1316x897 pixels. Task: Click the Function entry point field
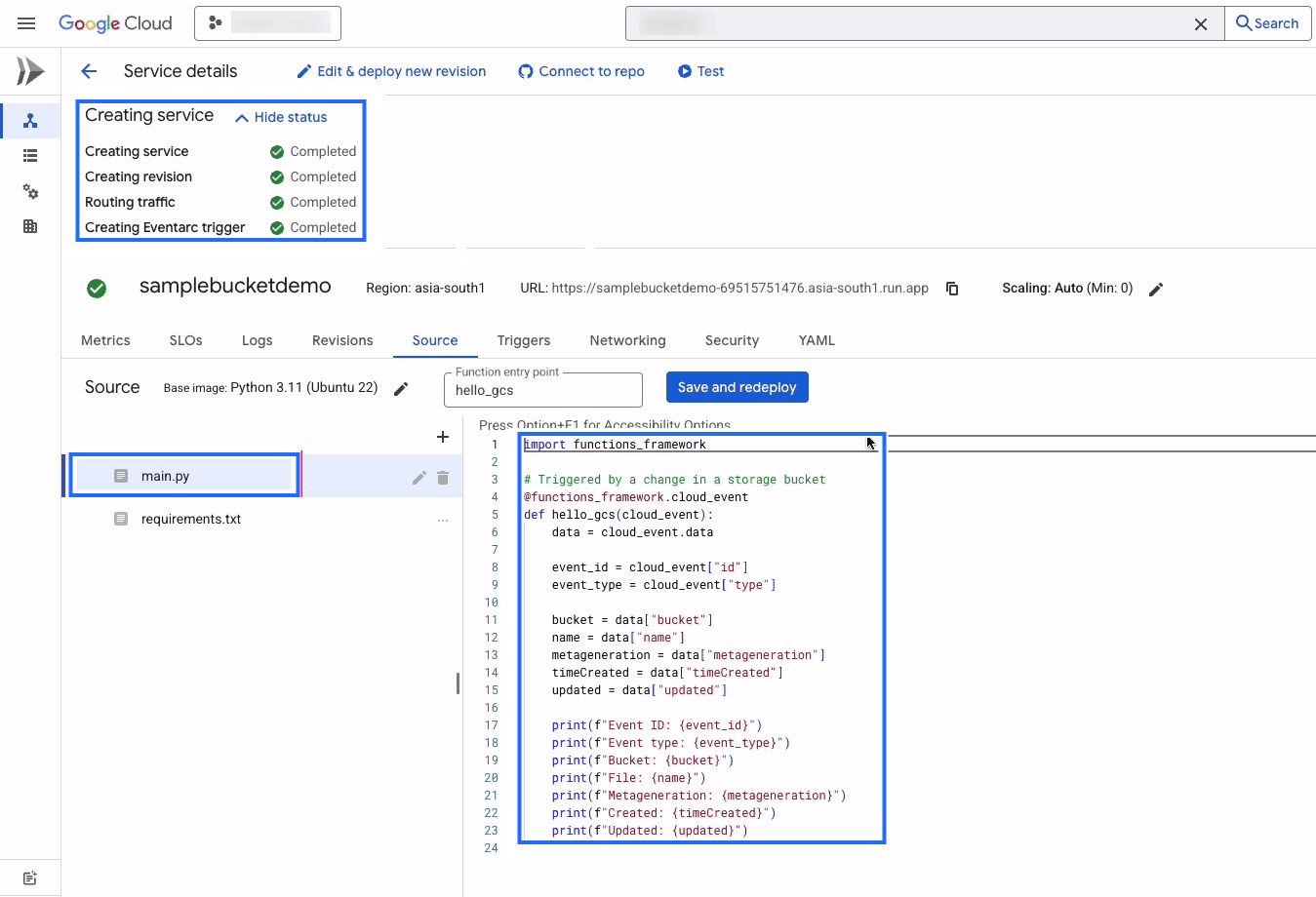pos(542,390)
